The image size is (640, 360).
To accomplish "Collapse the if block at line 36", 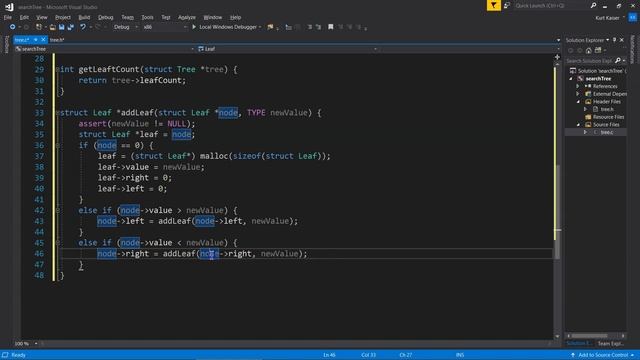I will pos(58,145).
